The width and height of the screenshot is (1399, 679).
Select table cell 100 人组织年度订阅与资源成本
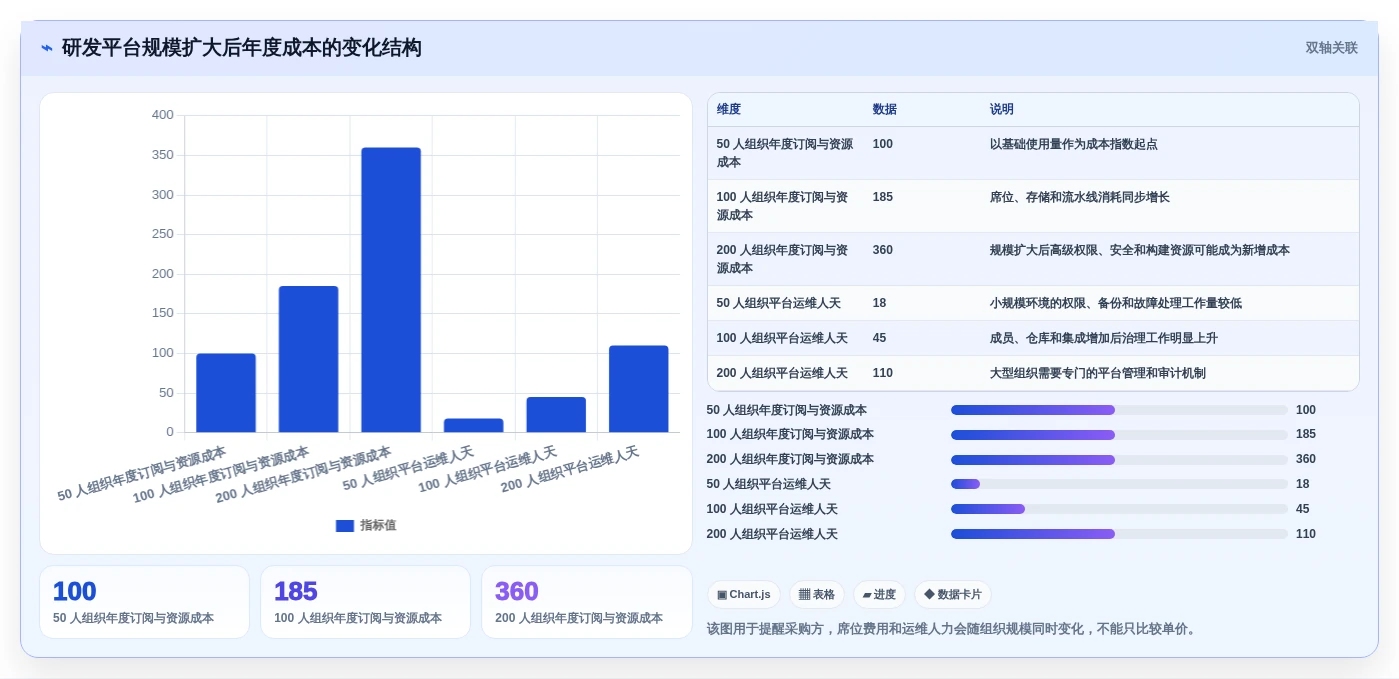click(x=786, y=206)
